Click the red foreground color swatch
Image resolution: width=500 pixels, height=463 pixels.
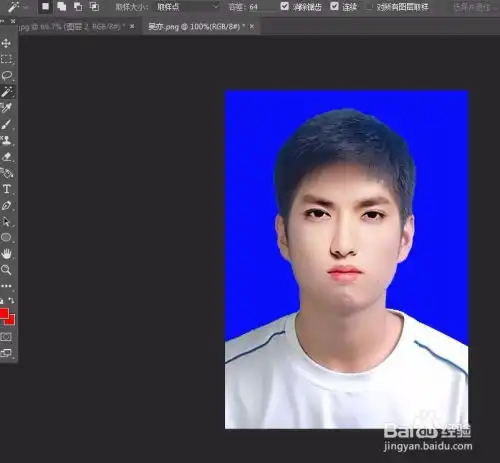pyautogui.click(x=4, y=313)
